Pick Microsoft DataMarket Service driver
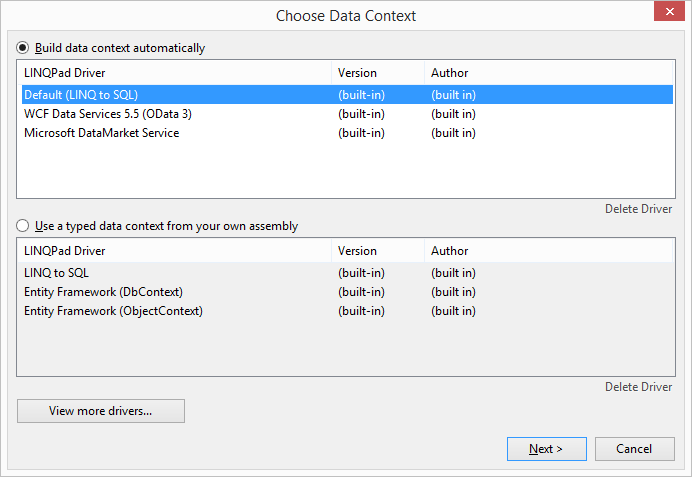692x477 pixels. 347,133
